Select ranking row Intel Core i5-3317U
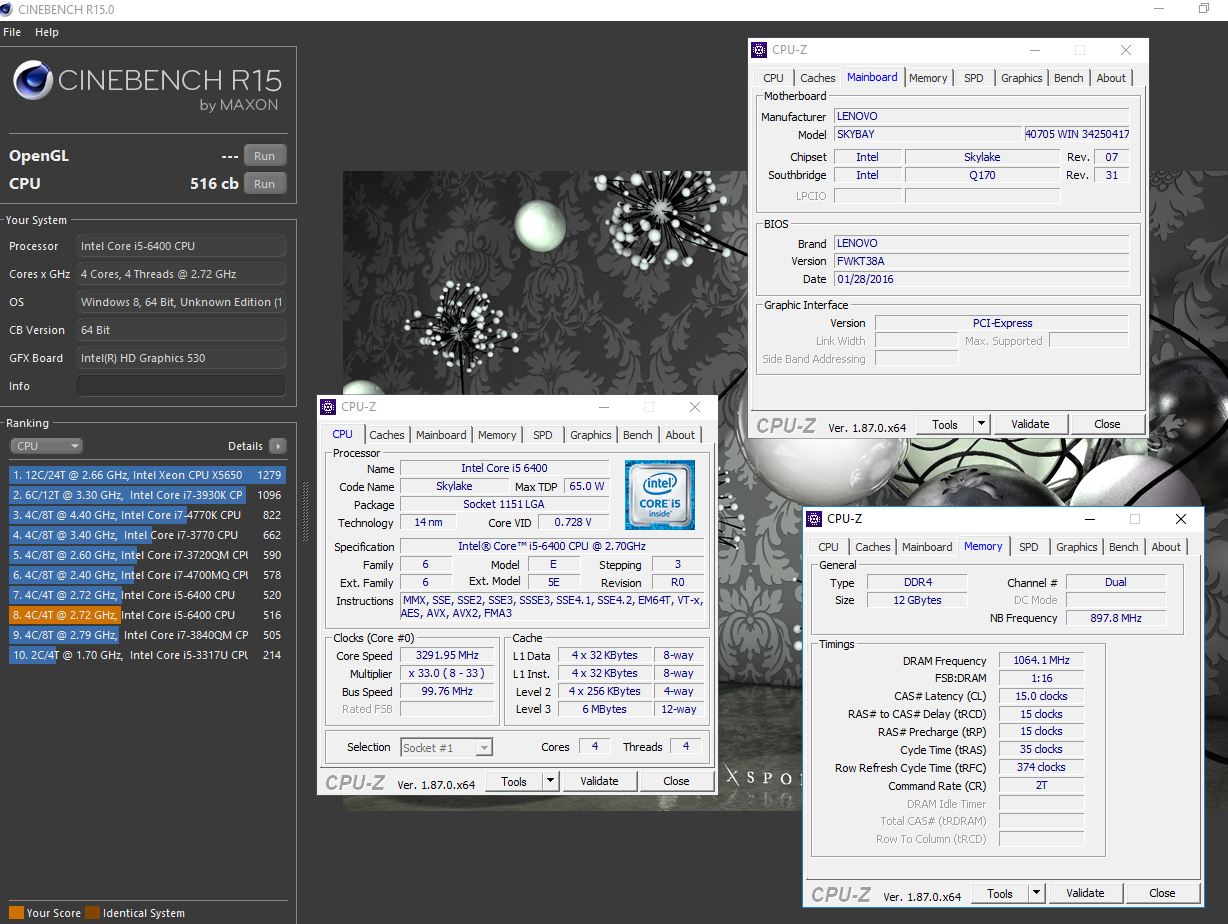Screen dimensions: 1228x924 [x=148, y=655]
